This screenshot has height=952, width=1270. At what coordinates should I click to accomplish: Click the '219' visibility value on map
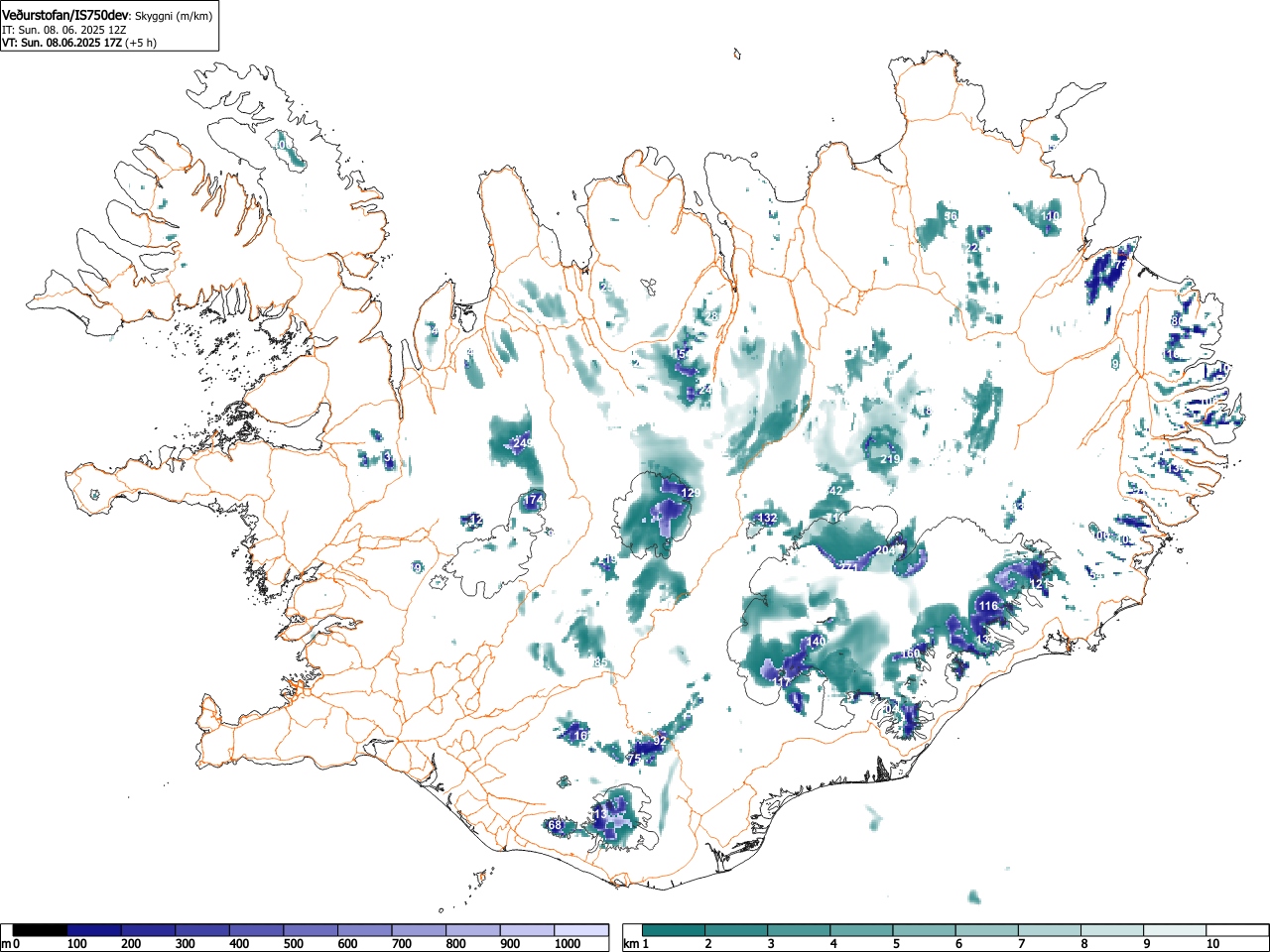click(890, 459)
